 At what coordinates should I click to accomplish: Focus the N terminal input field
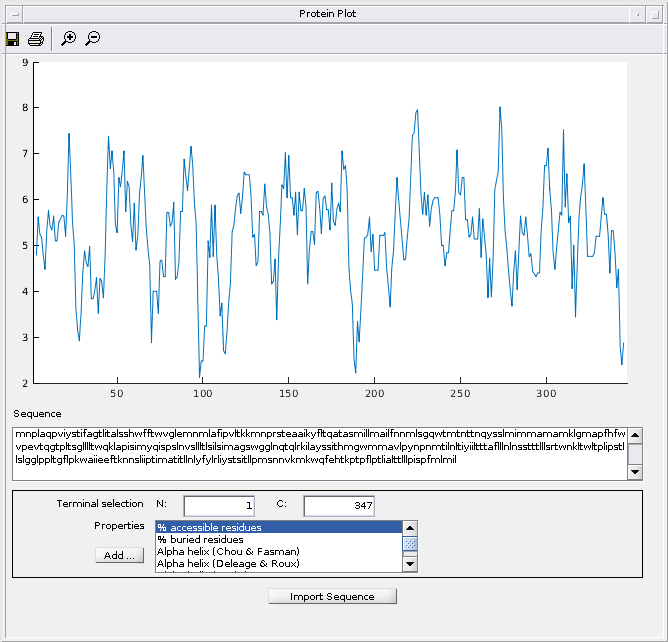(219, 506)
